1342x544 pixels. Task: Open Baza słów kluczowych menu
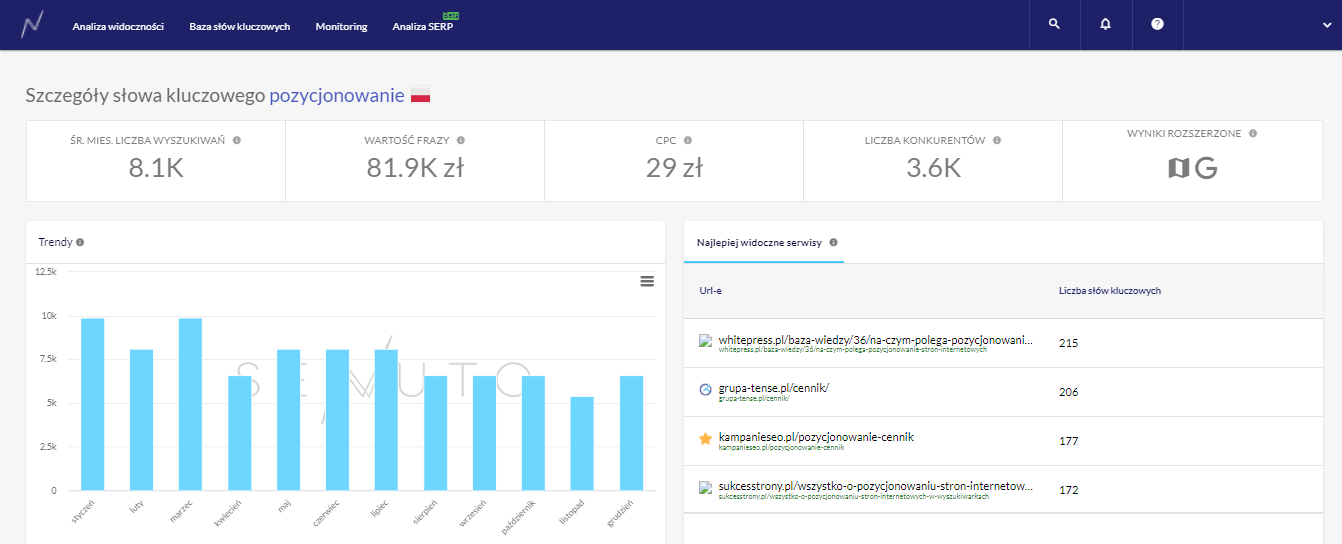pos(239,26)
